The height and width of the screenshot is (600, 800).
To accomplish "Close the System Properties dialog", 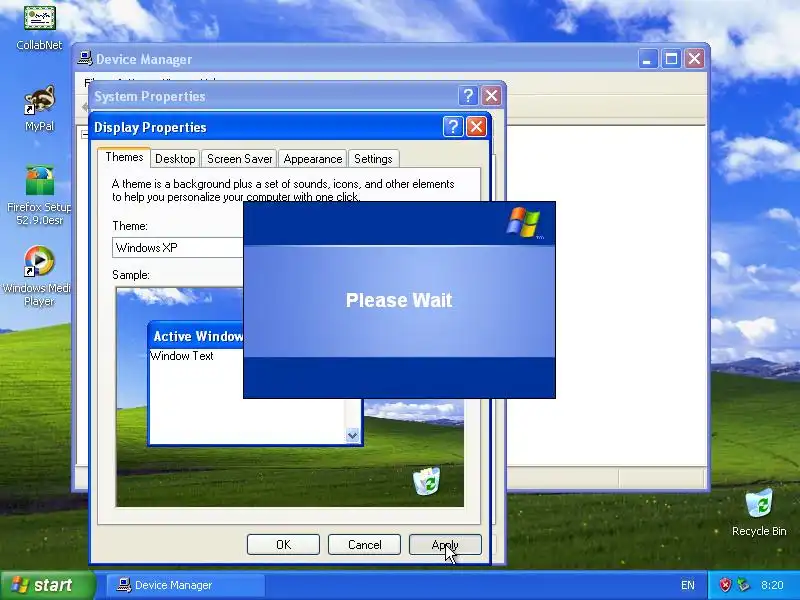I will (x=491, y=95).
